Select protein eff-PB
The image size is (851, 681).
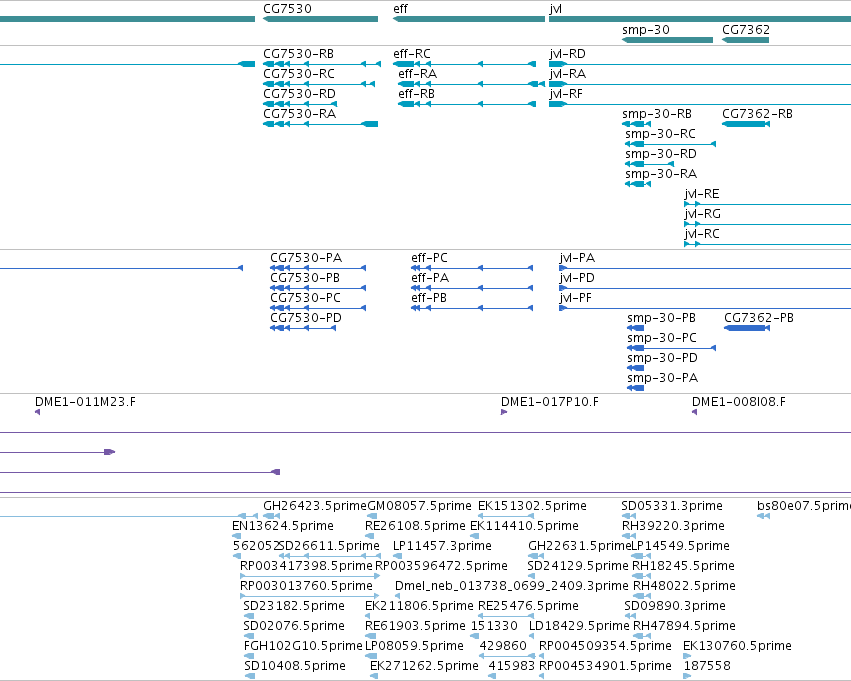pos(472,308)
